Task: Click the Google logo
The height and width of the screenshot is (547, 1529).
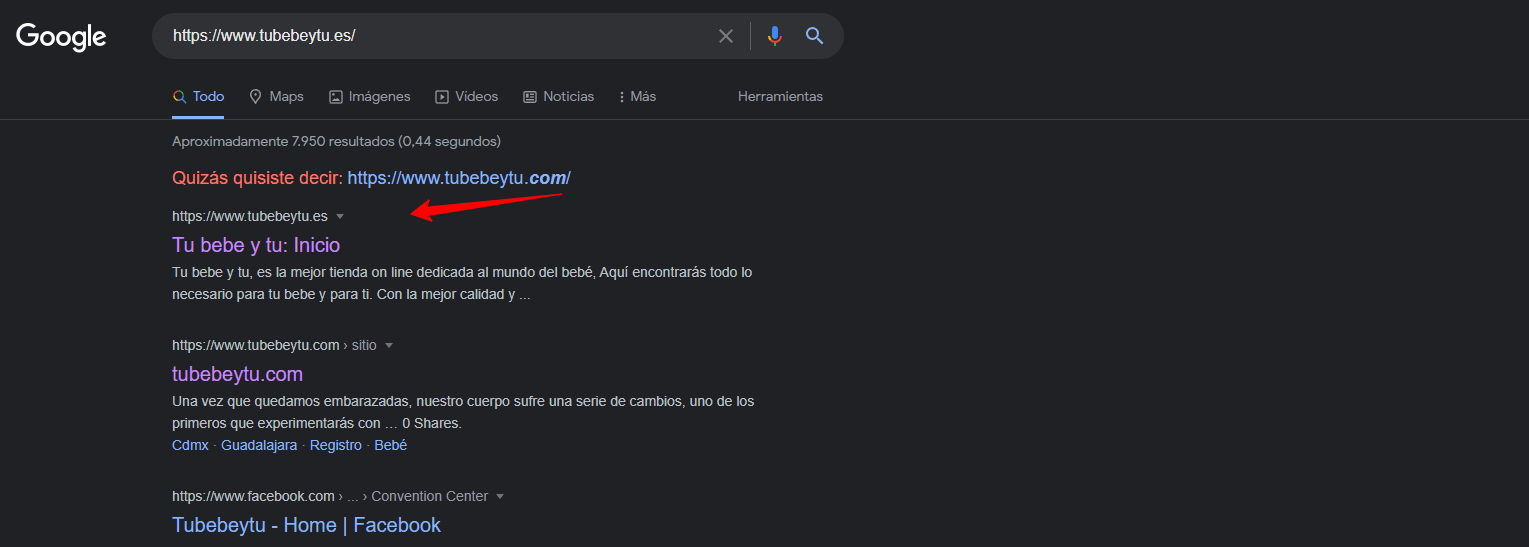Action: pos(61,37)
